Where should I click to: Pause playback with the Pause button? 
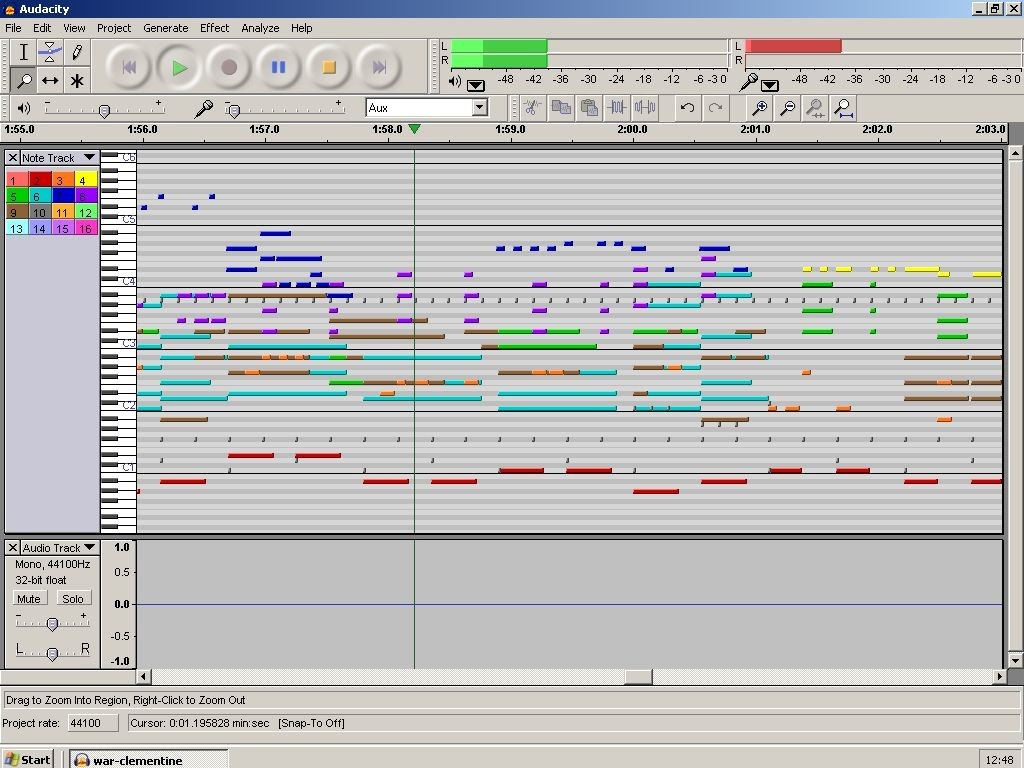coord(278,67)
